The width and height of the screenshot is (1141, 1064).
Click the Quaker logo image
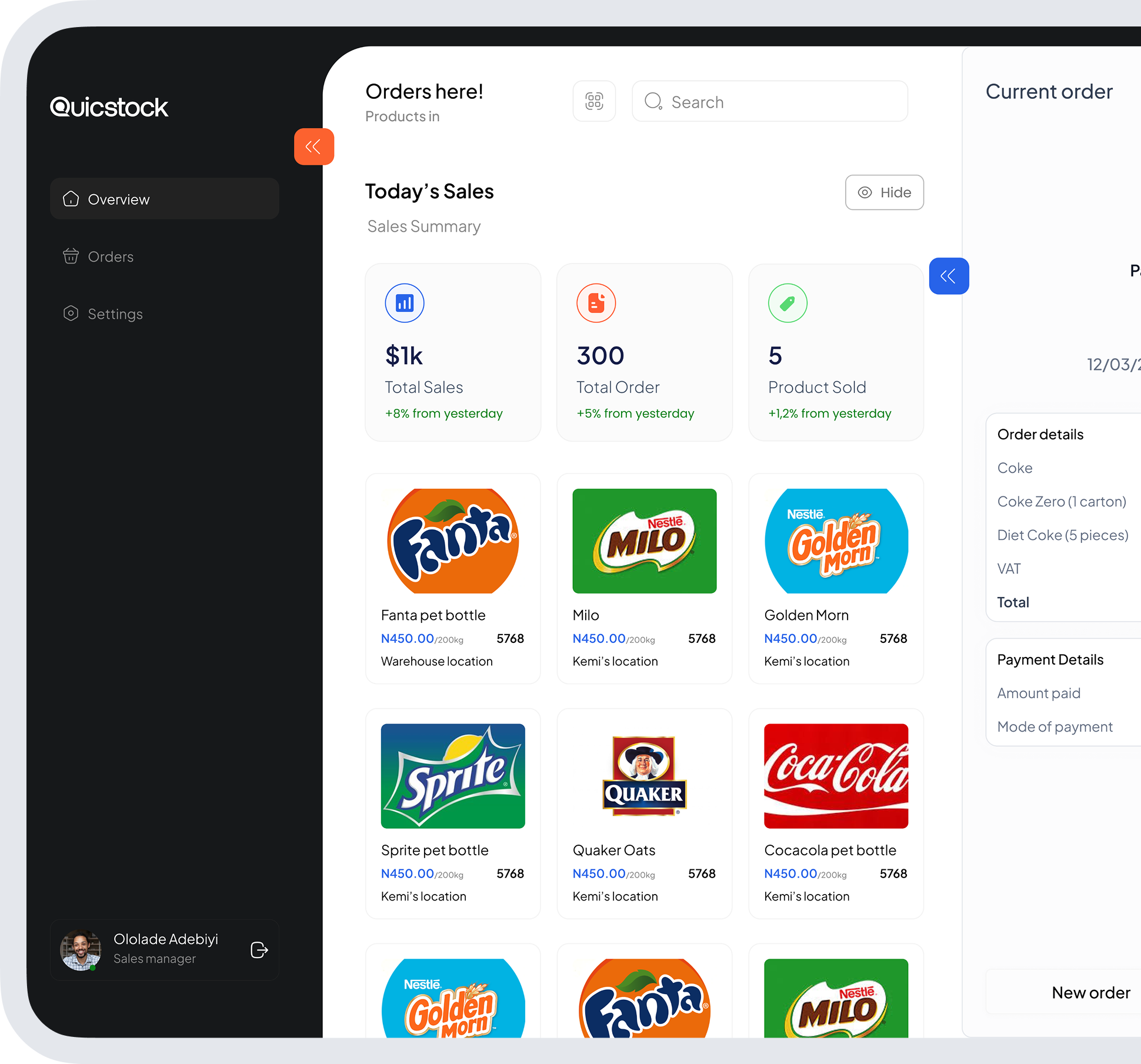(645, 776)
